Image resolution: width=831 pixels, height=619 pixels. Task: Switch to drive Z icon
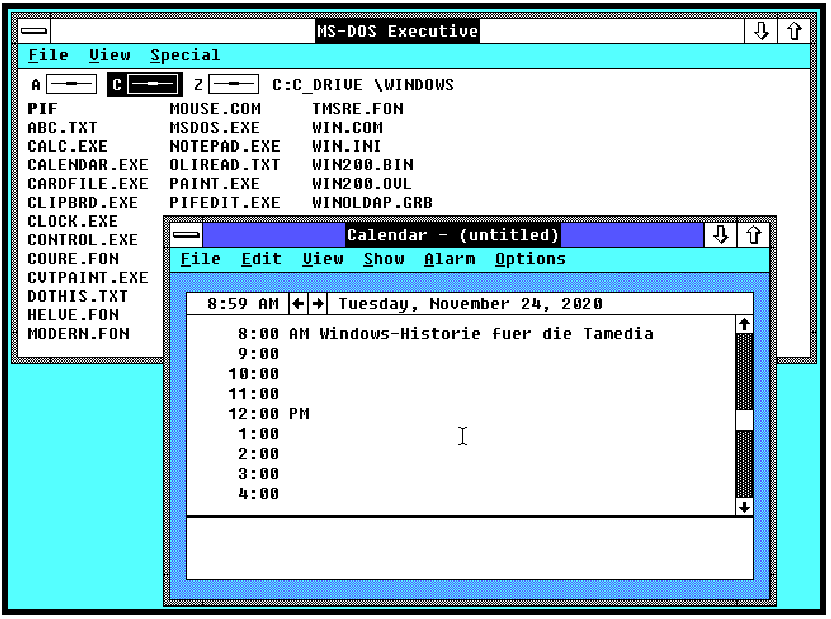pyautogui.click(x=234, y=85)
